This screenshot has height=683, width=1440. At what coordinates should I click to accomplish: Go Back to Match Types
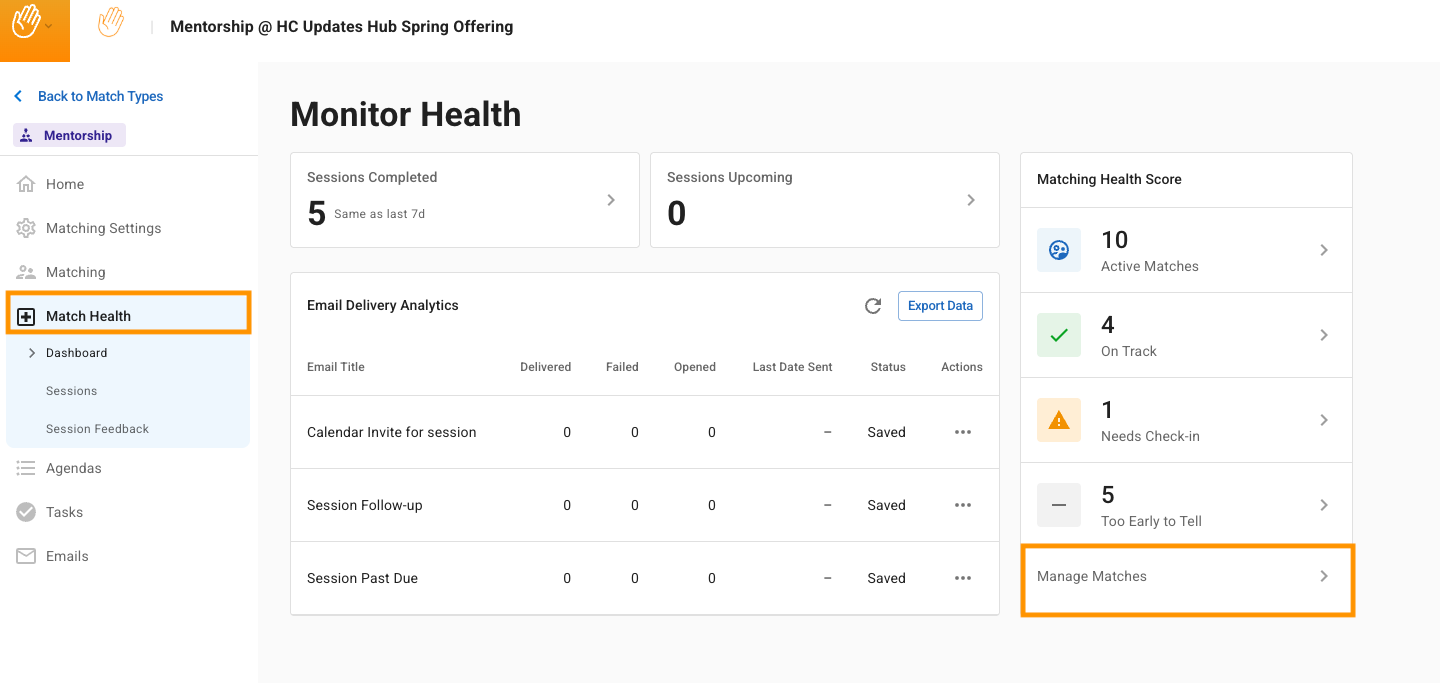coord(100,96)
